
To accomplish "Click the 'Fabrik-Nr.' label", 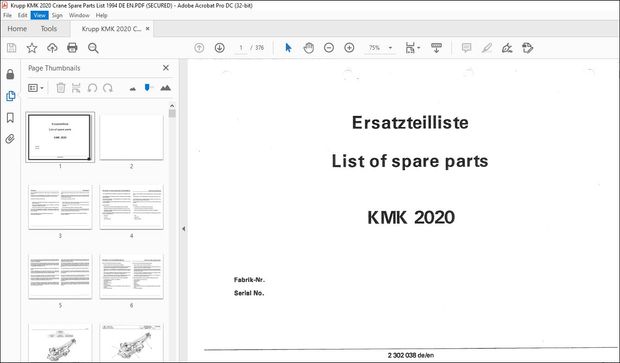I will [x=250, y=280].
